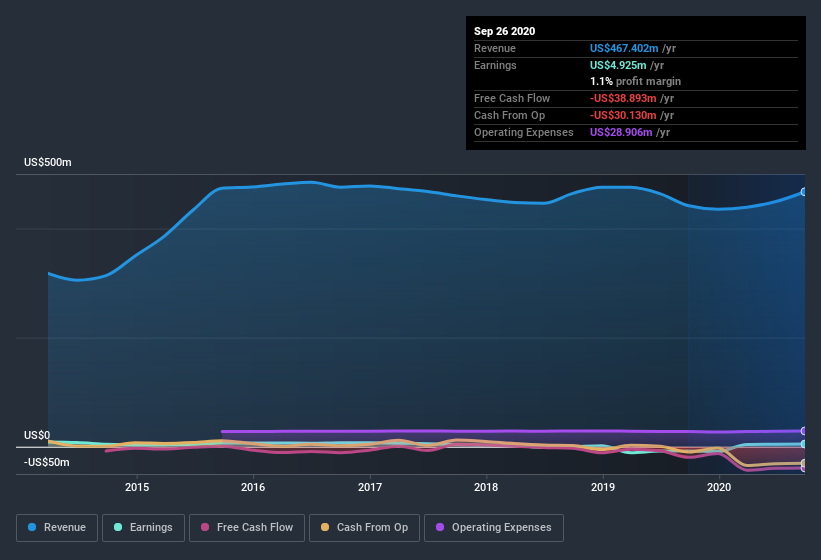Click the US$0 y-axis label
Viewport: 821px width, 560px height.
pos(37,435)
